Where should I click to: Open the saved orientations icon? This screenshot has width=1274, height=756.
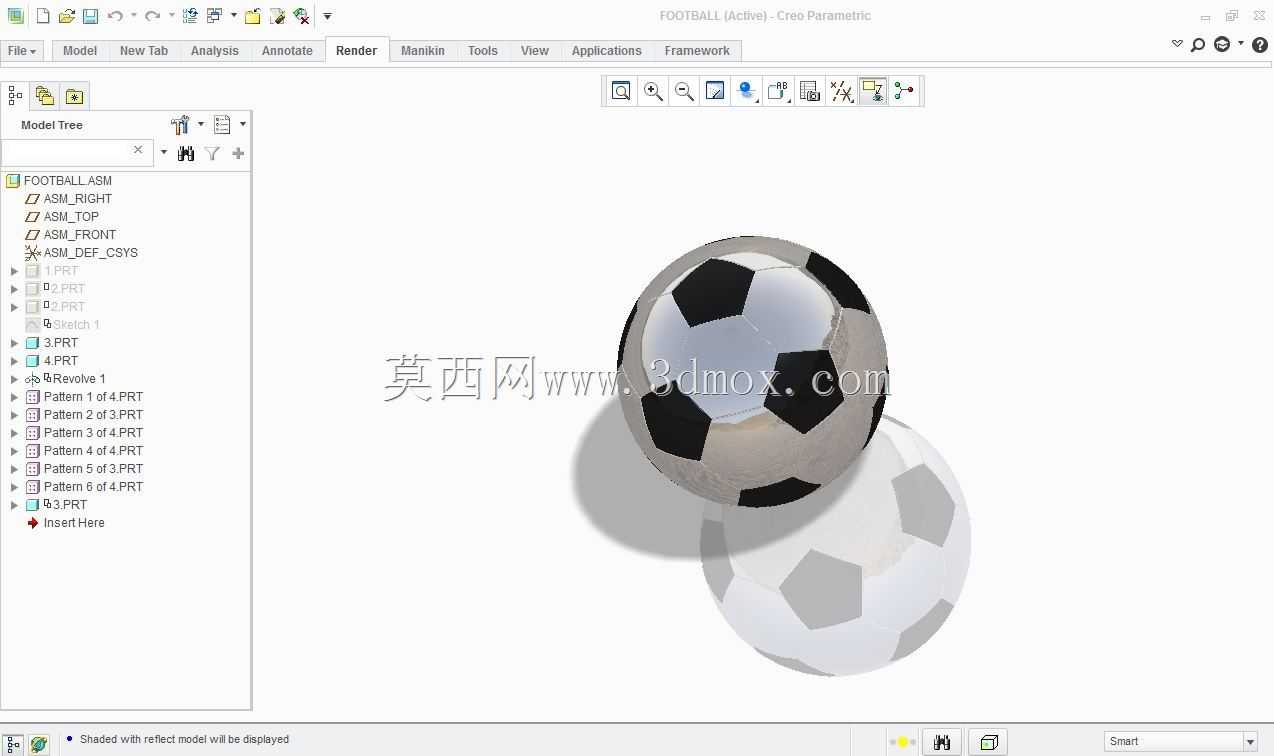tap(777, 91)
